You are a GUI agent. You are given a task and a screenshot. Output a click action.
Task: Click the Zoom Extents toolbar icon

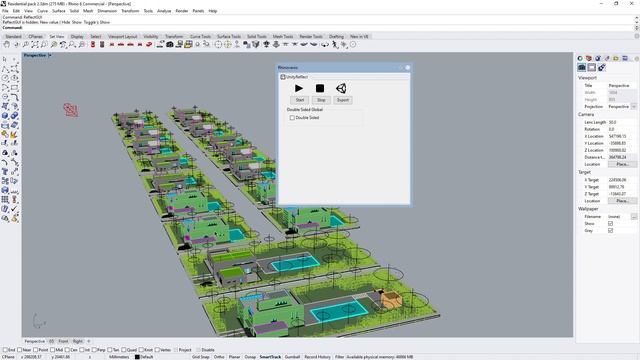click(x=35, y=44)
